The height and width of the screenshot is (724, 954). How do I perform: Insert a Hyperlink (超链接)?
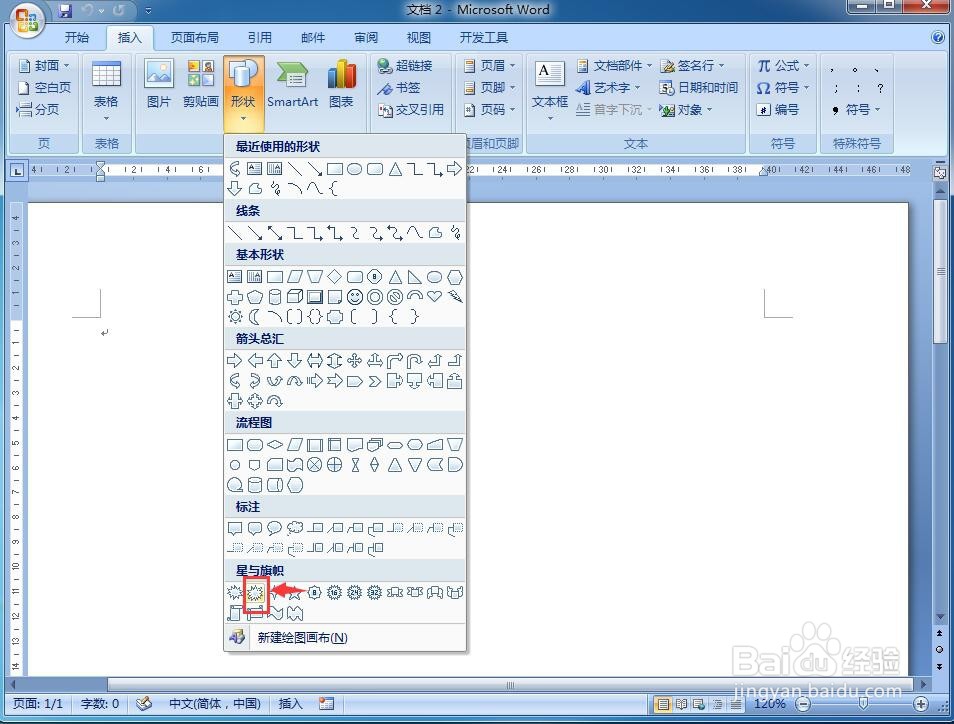405,65
